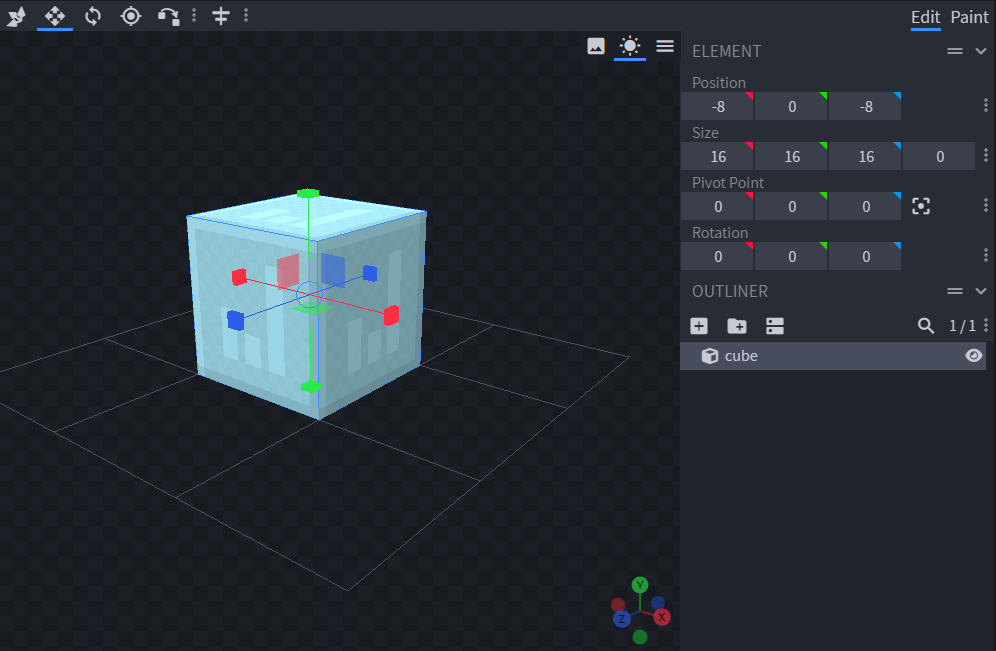Click the Position X value field
996x651 pixels.
717,107
